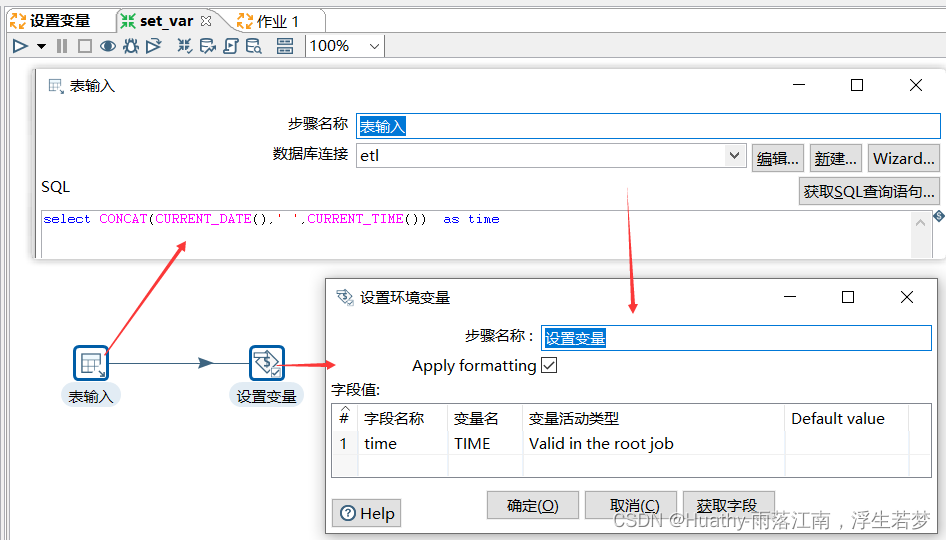Viewport: 946px width, 540px height.
Task: Open the 100% zoom level dropdown
Action: [374, 46]
